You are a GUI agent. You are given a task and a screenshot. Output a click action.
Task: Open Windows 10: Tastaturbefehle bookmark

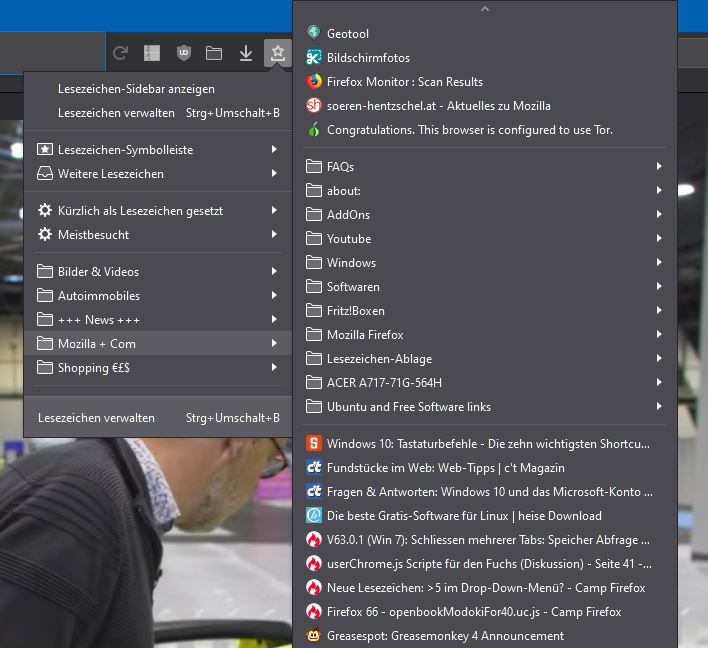click(x=485, y=443)
